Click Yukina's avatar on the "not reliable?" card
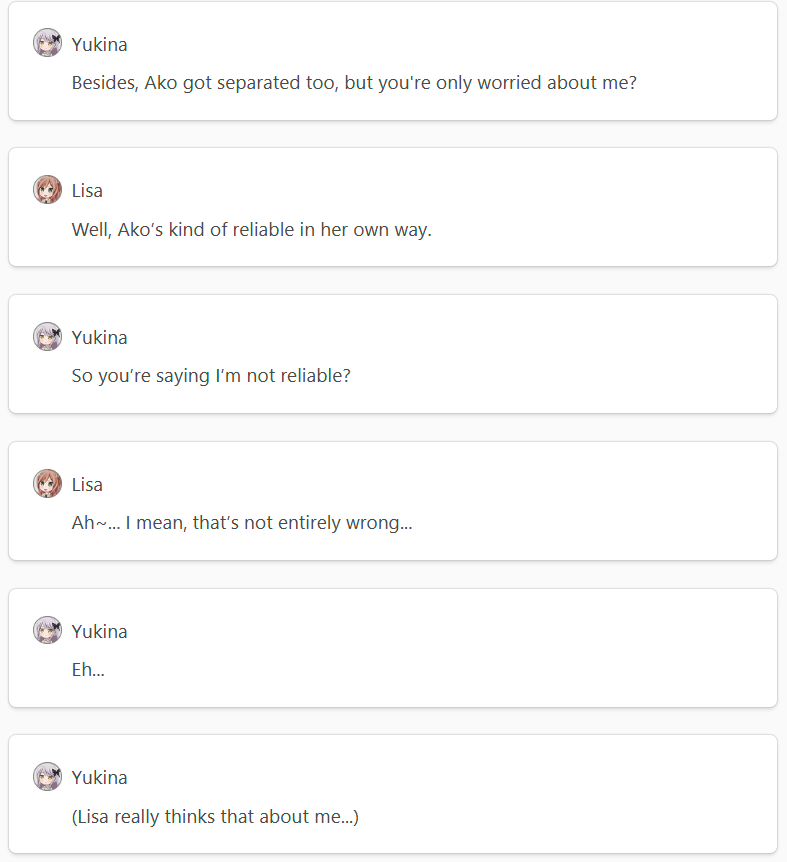 pyautogui.click(x=47, y=336)
